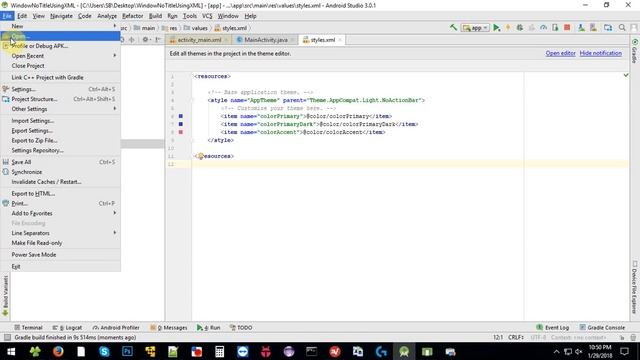The width and height of the screenshot is (640, 360).
Task: Start the Debug app bug icon
Action: click(520, 27)
